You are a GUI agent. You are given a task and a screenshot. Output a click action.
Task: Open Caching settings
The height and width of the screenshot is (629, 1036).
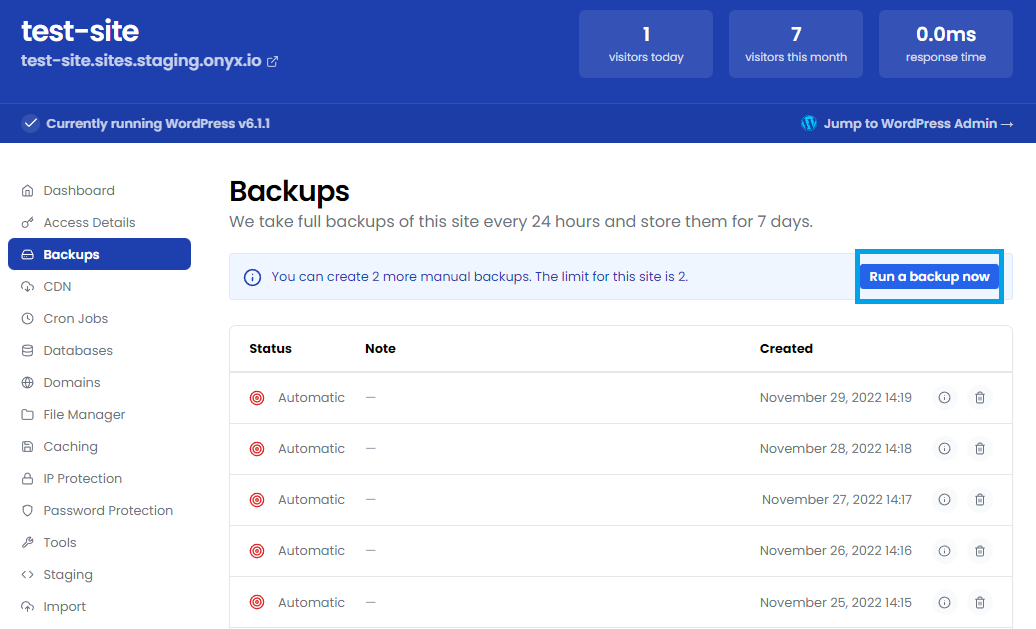click(99, 447)
